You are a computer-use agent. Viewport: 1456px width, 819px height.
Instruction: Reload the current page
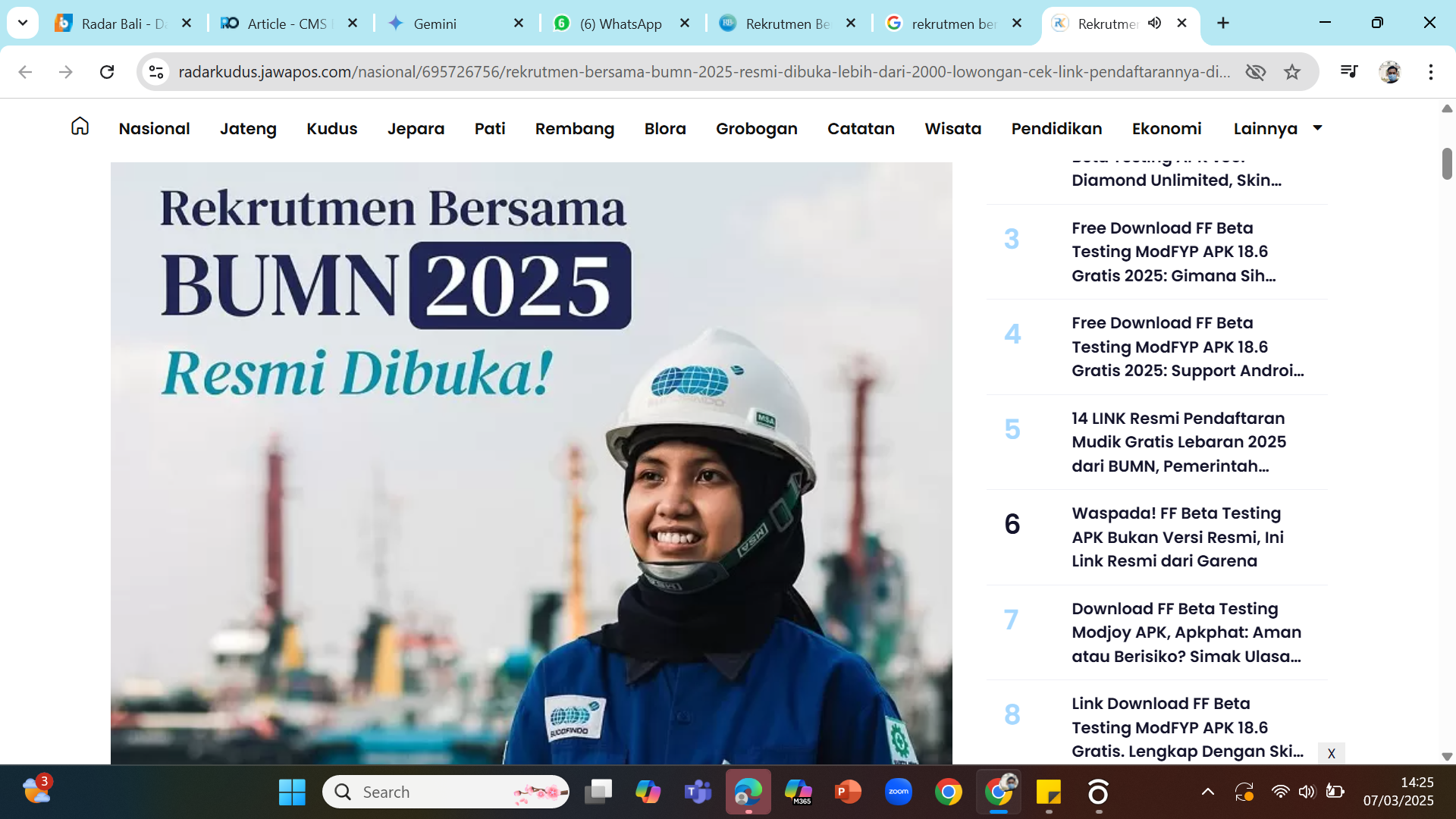pos(107,72)
